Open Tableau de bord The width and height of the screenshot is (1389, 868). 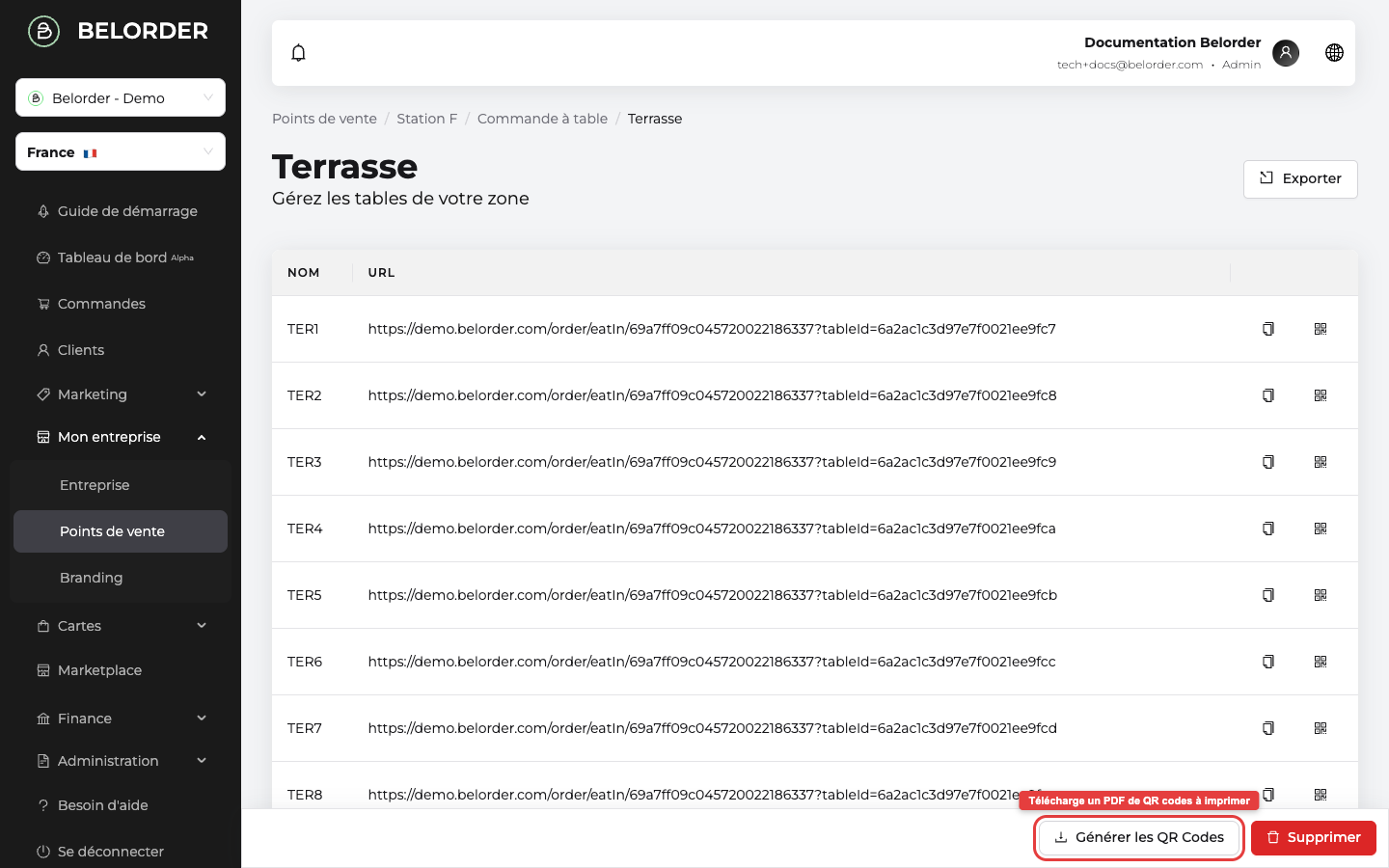(x=121, y=258)
